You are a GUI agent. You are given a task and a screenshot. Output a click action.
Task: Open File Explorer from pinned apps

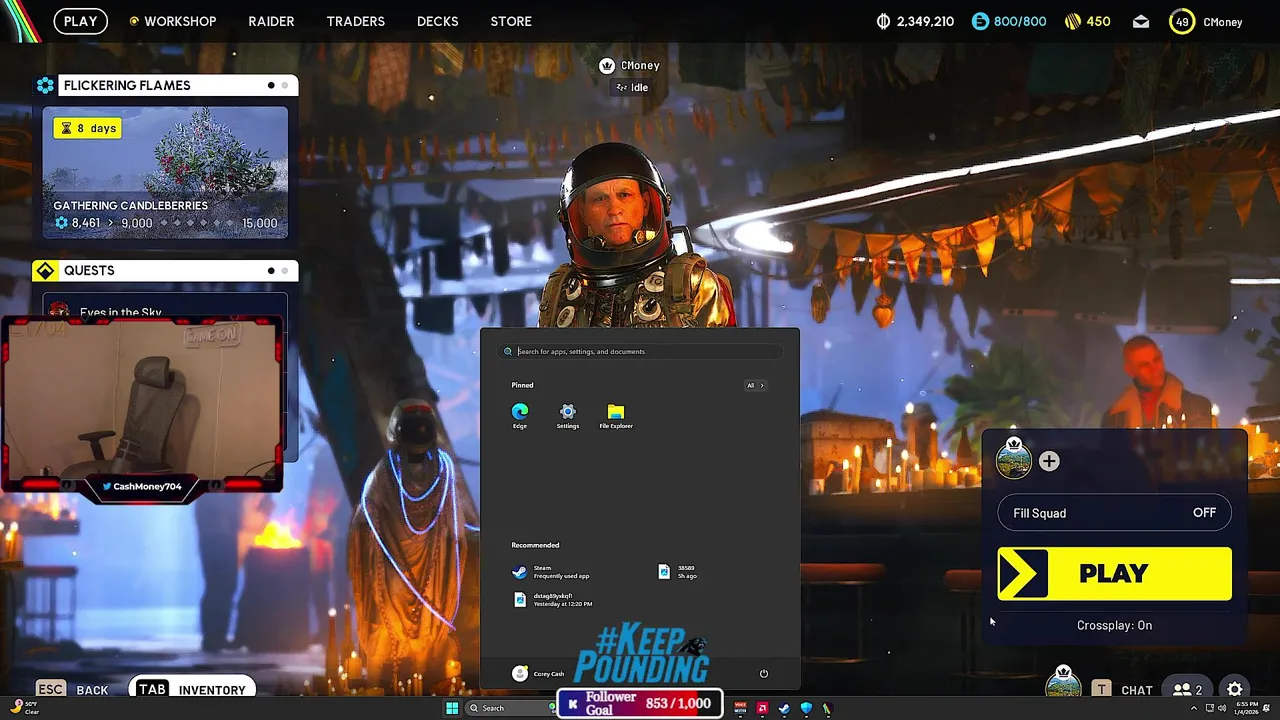[616, 416]
